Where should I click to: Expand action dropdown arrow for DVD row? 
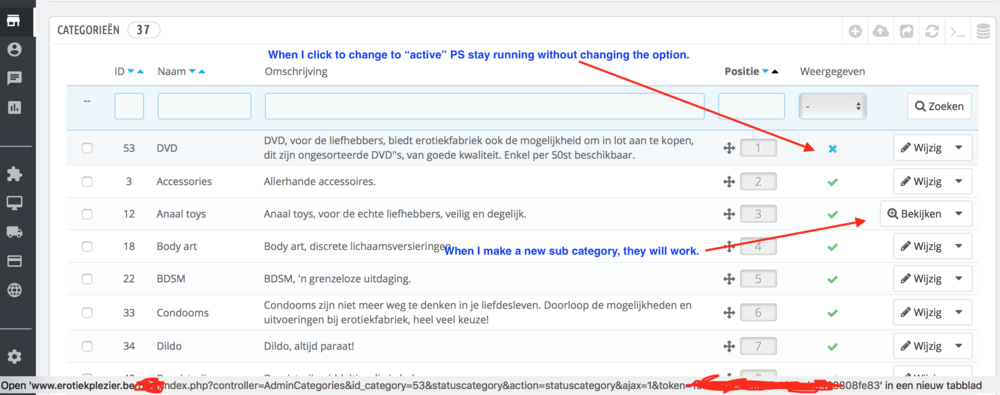point(959,148)
